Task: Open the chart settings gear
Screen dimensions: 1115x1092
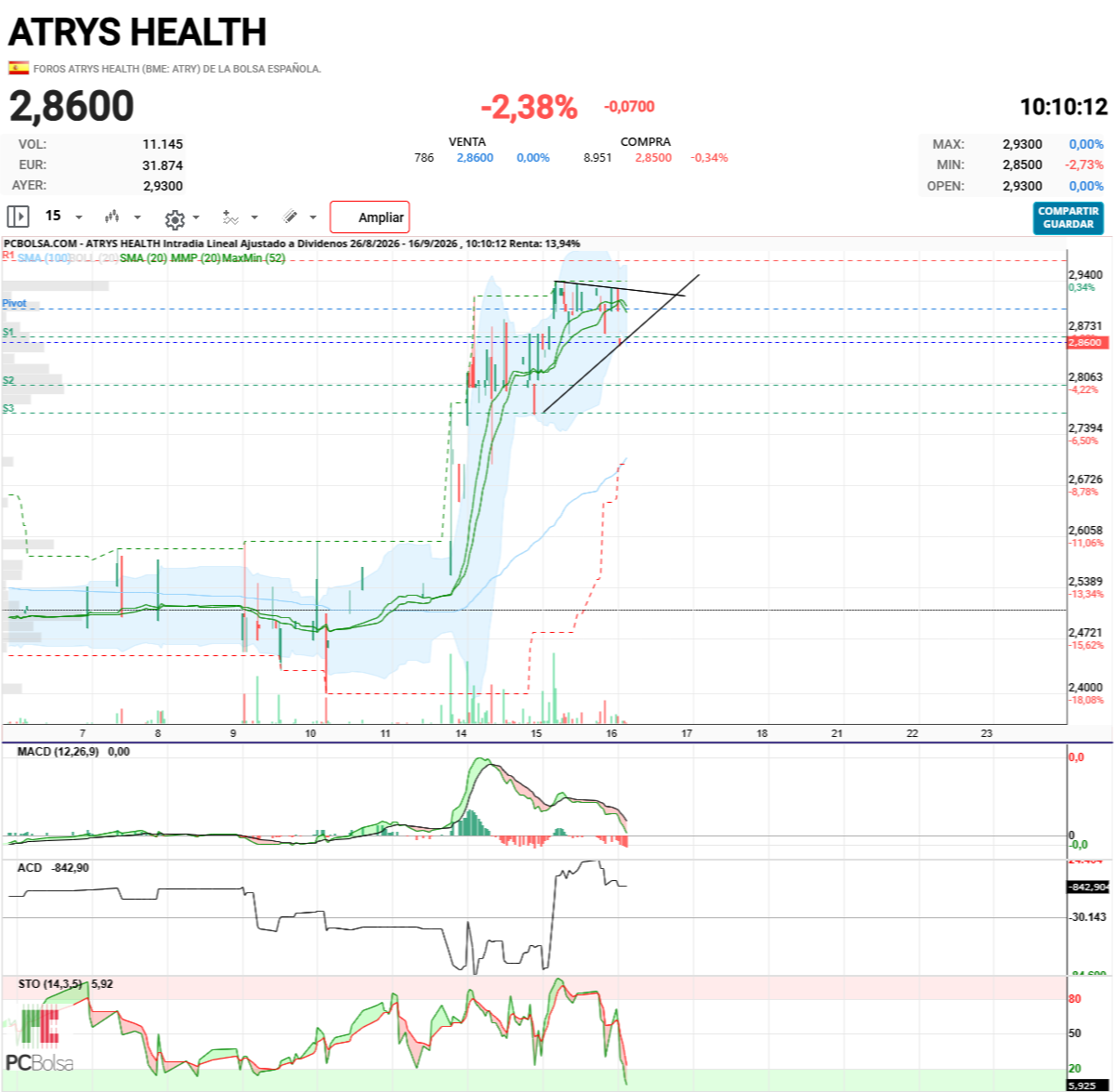Action: pos(175,219)
